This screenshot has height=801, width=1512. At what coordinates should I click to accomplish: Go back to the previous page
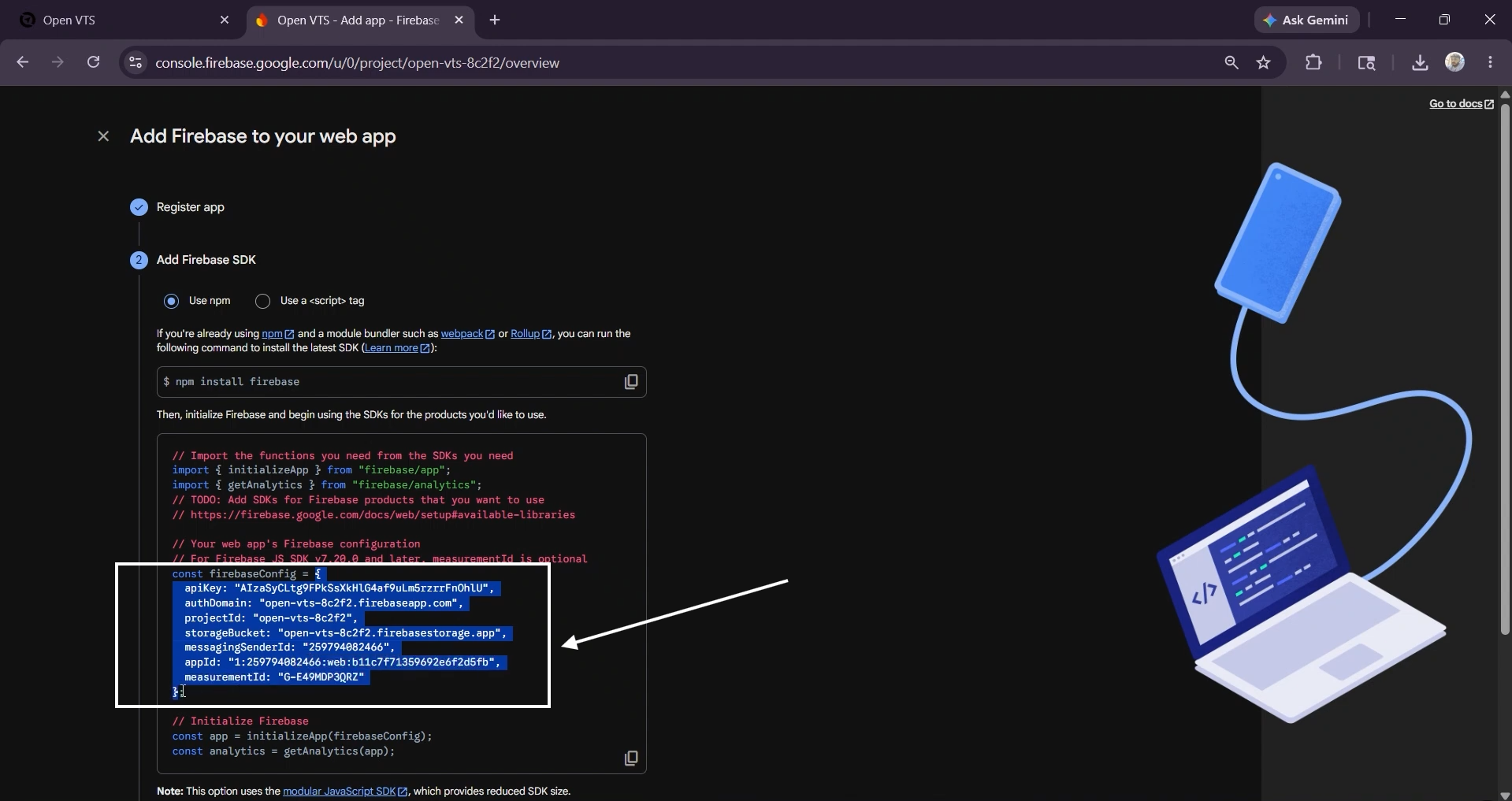[x=22, y=62]
